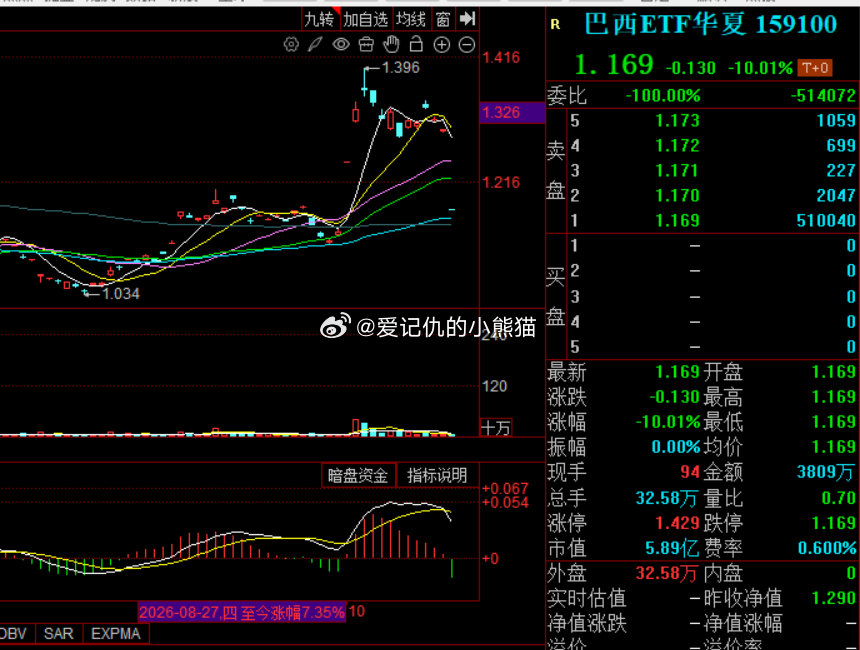
Task: Zoom out with the minus icon
Action: 467,44
